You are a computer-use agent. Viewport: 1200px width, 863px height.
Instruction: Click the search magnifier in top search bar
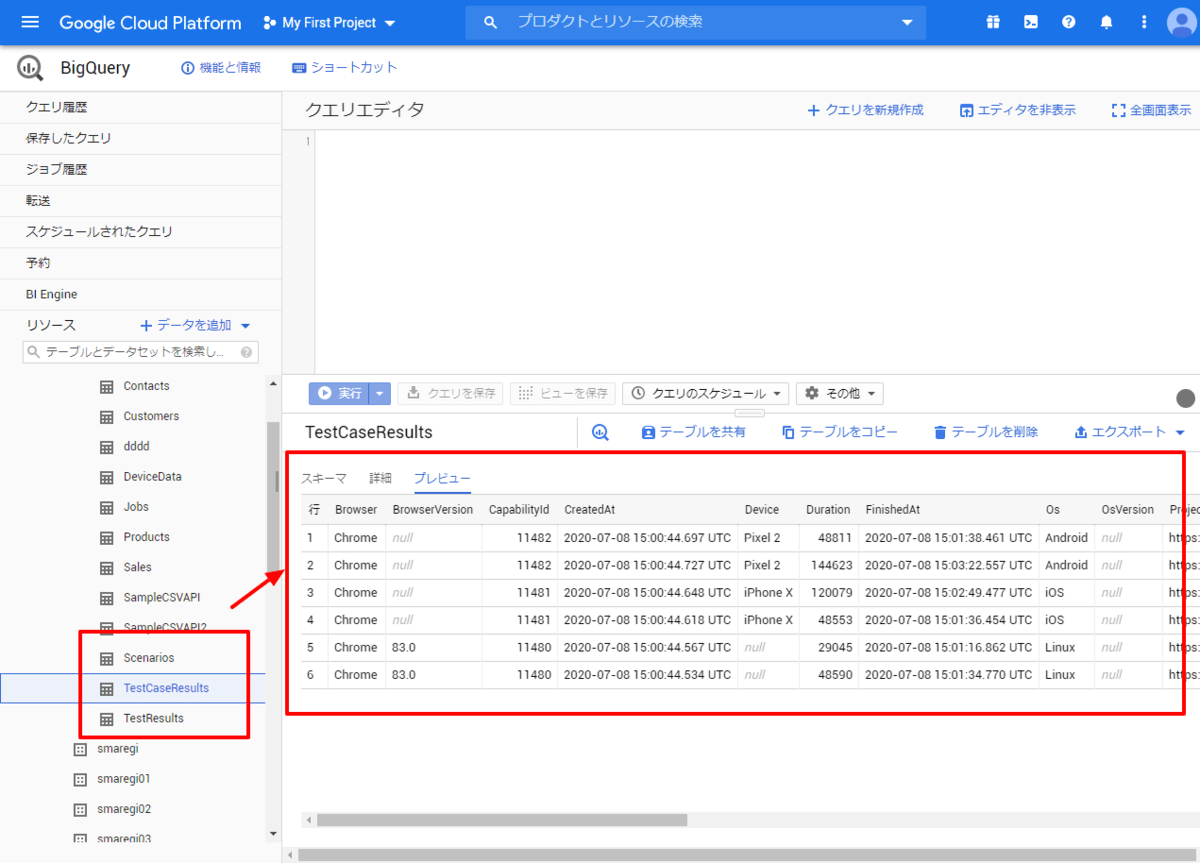tap(490, 22)
